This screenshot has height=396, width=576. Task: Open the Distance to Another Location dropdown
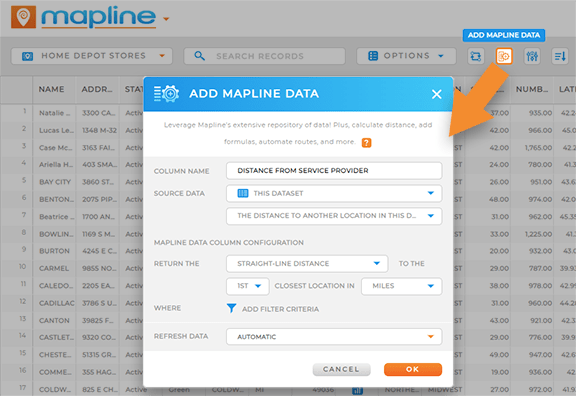tap(334, 216)
